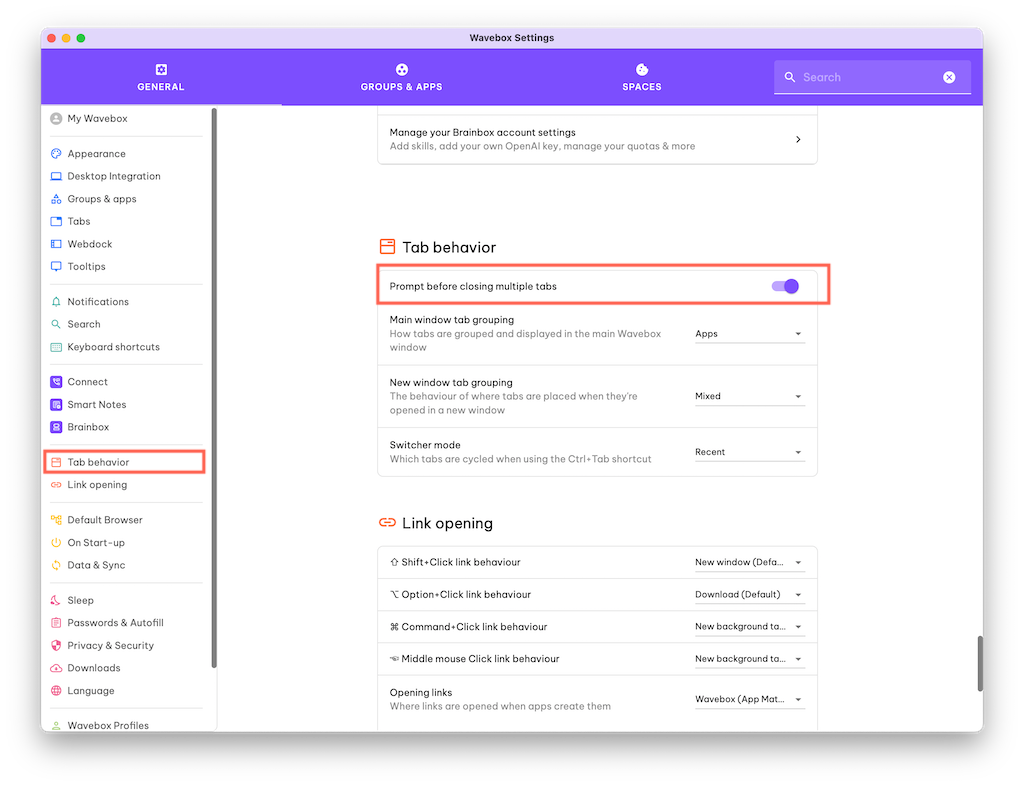The width and height of the screenshot is (1024, 786).
Task: Click the Keyboard shortcuts icon
Action: 56,347
